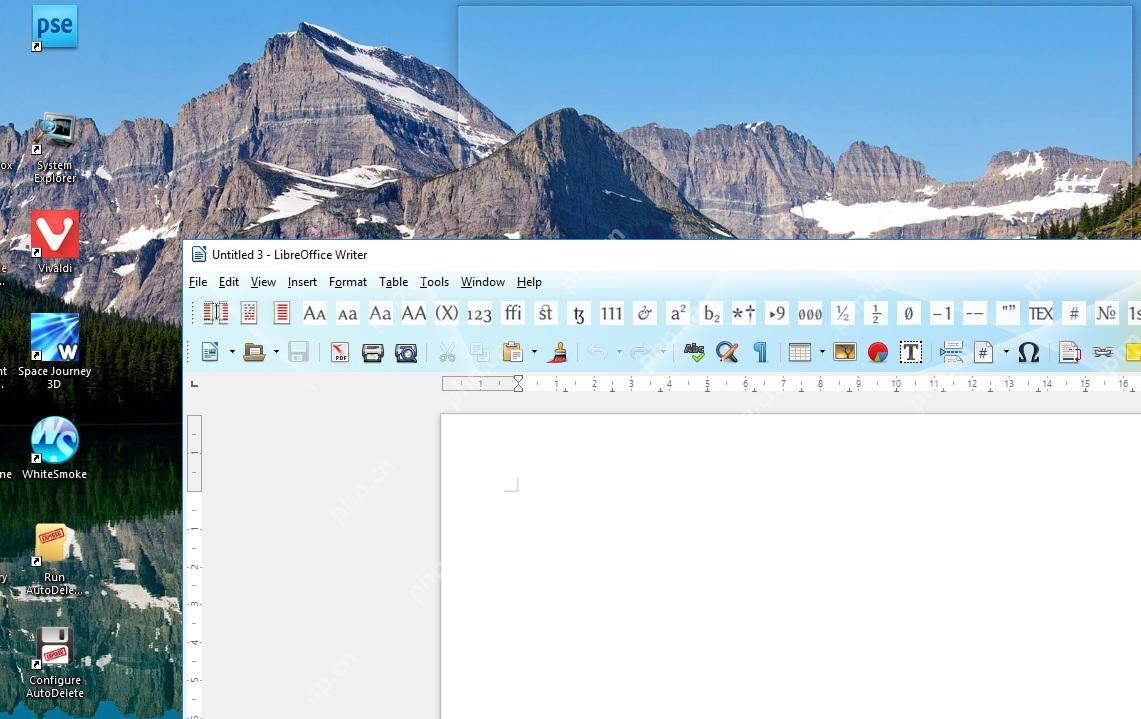Viewport: 1141px width, 719px height.
Task: Click the two-column kerning toolbar icon
Action: [215, 313]
